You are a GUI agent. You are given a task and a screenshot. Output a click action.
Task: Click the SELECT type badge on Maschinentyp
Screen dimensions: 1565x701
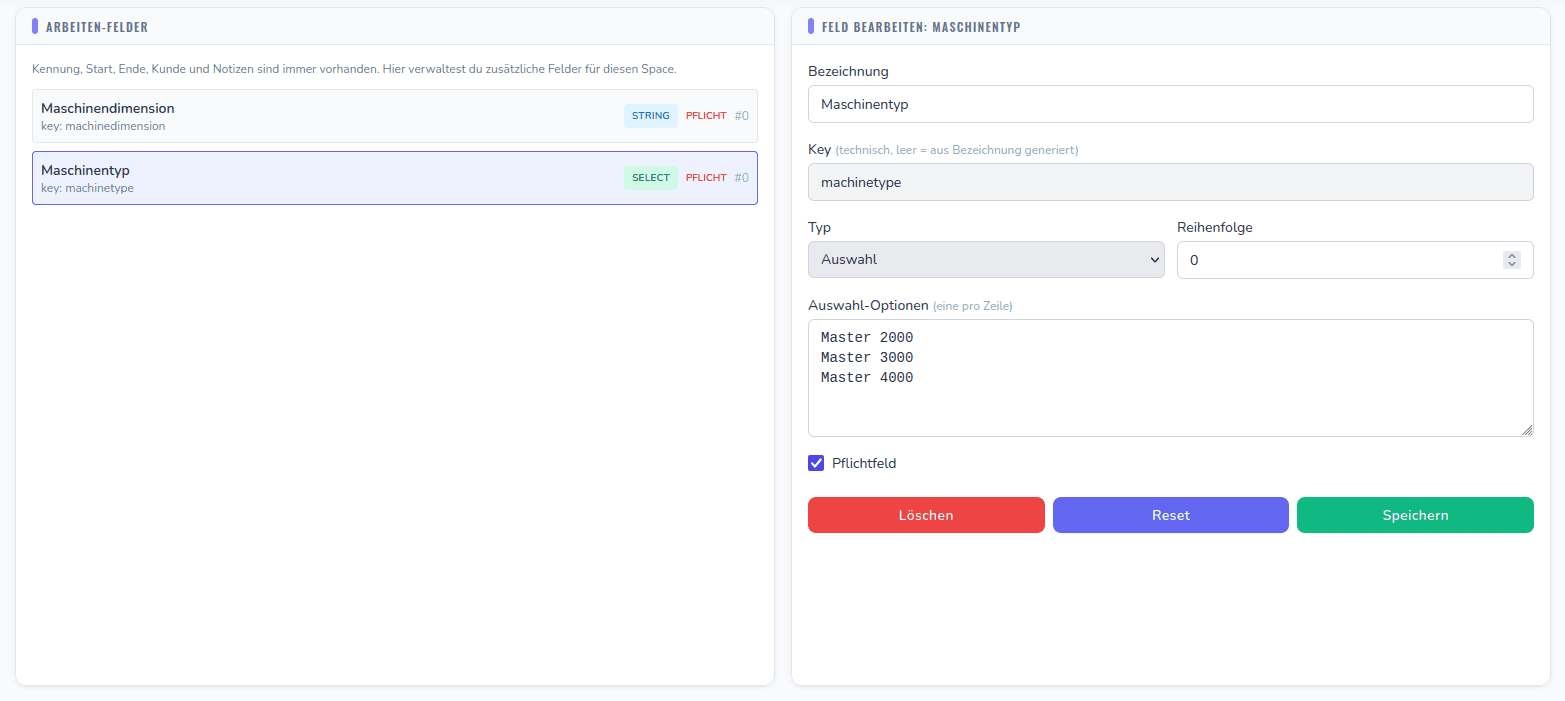pos(650,177)
